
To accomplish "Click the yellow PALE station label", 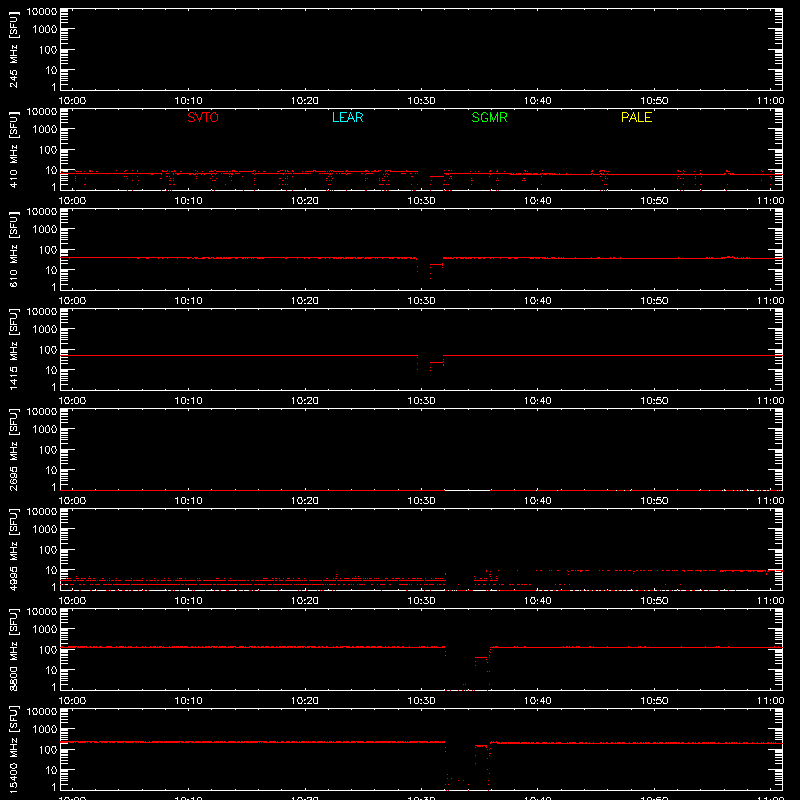I will point(636,117).
